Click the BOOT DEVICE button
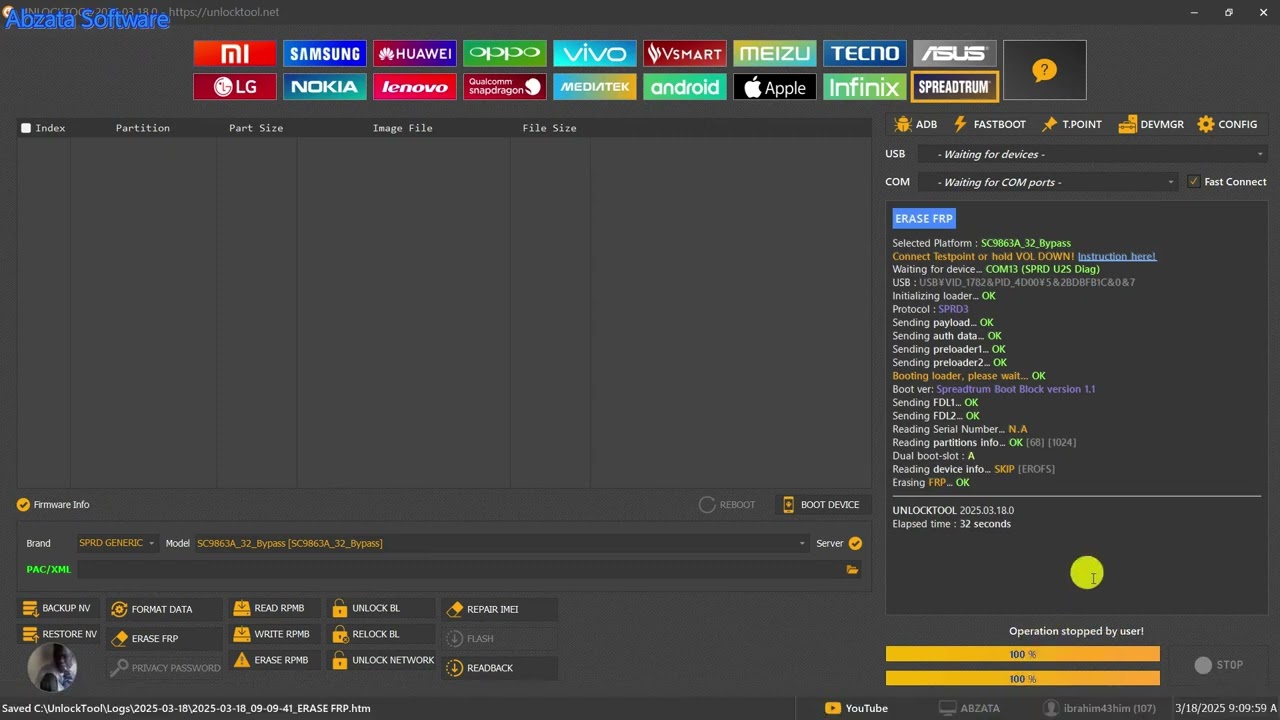 [x=821, y=505]
